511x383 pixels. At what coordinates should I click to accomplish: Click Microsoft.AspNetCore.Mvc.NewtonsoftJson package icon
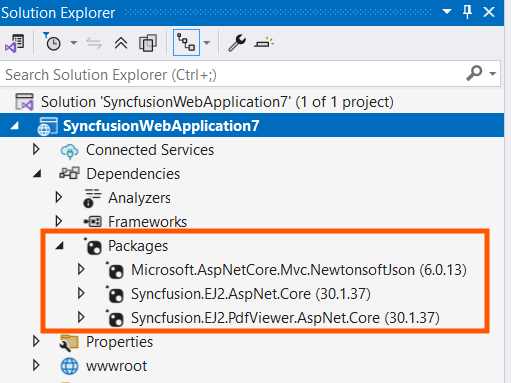(x=115, y=270)
